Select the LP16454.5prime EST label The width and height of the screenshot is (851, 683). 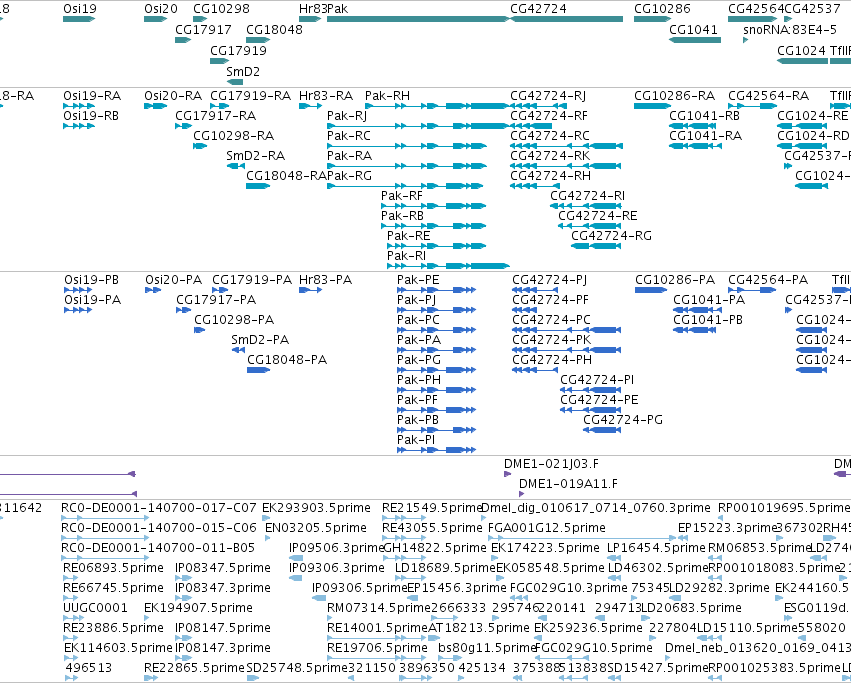point(656,548)
